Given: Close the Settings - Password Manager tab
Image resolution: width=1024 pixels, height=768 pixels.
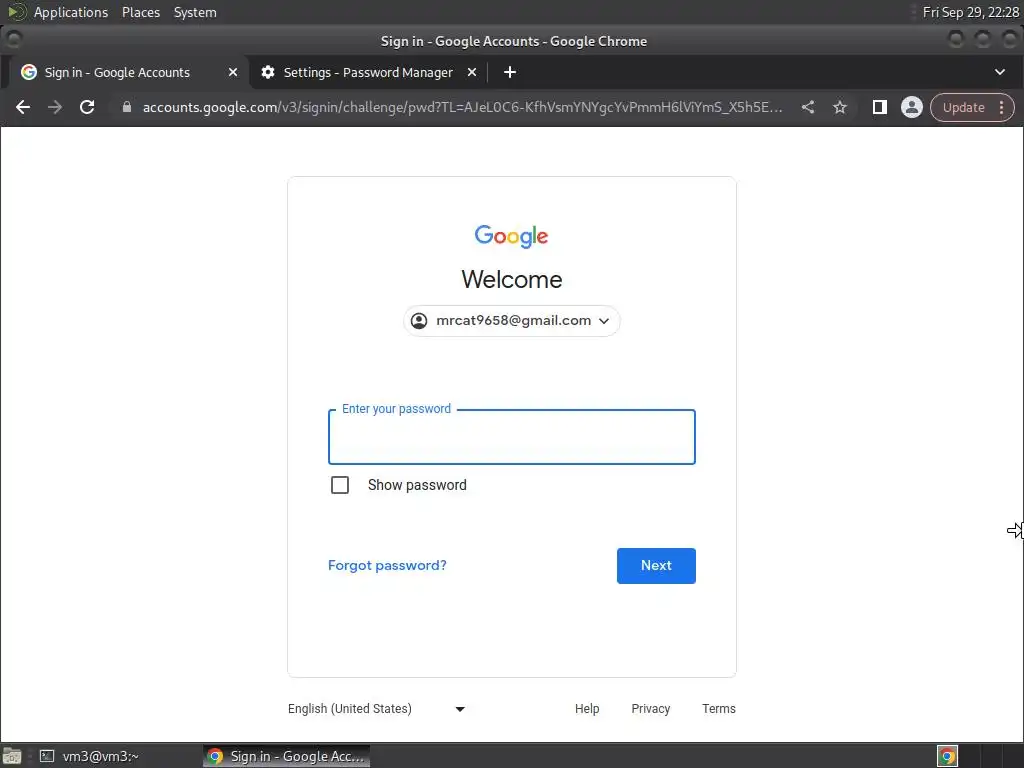Looking at the screenshot, I should [x=472, y=72].
